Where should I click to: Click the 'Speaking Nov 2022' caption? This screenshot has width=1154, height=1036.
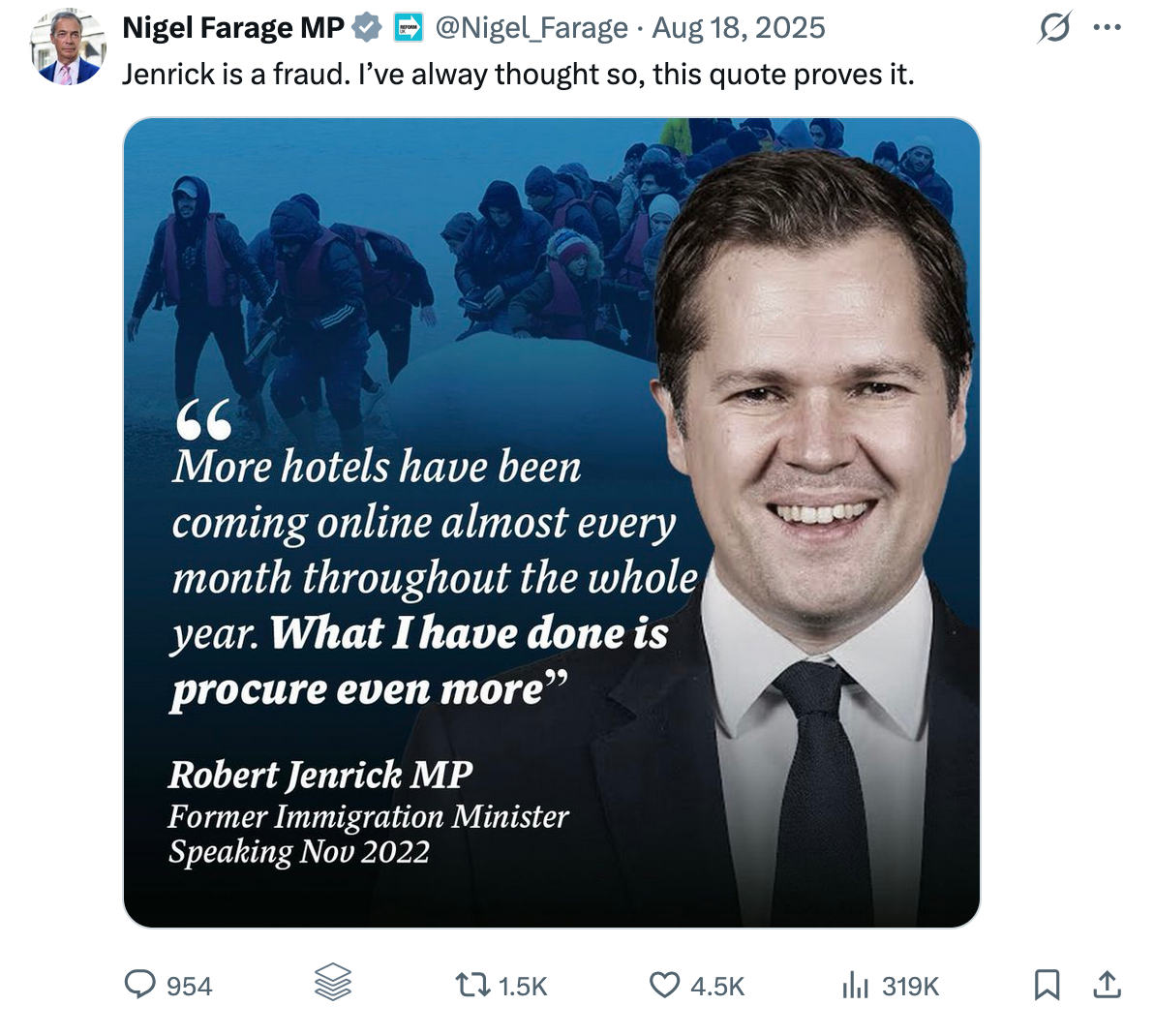[x=298, y=852]
